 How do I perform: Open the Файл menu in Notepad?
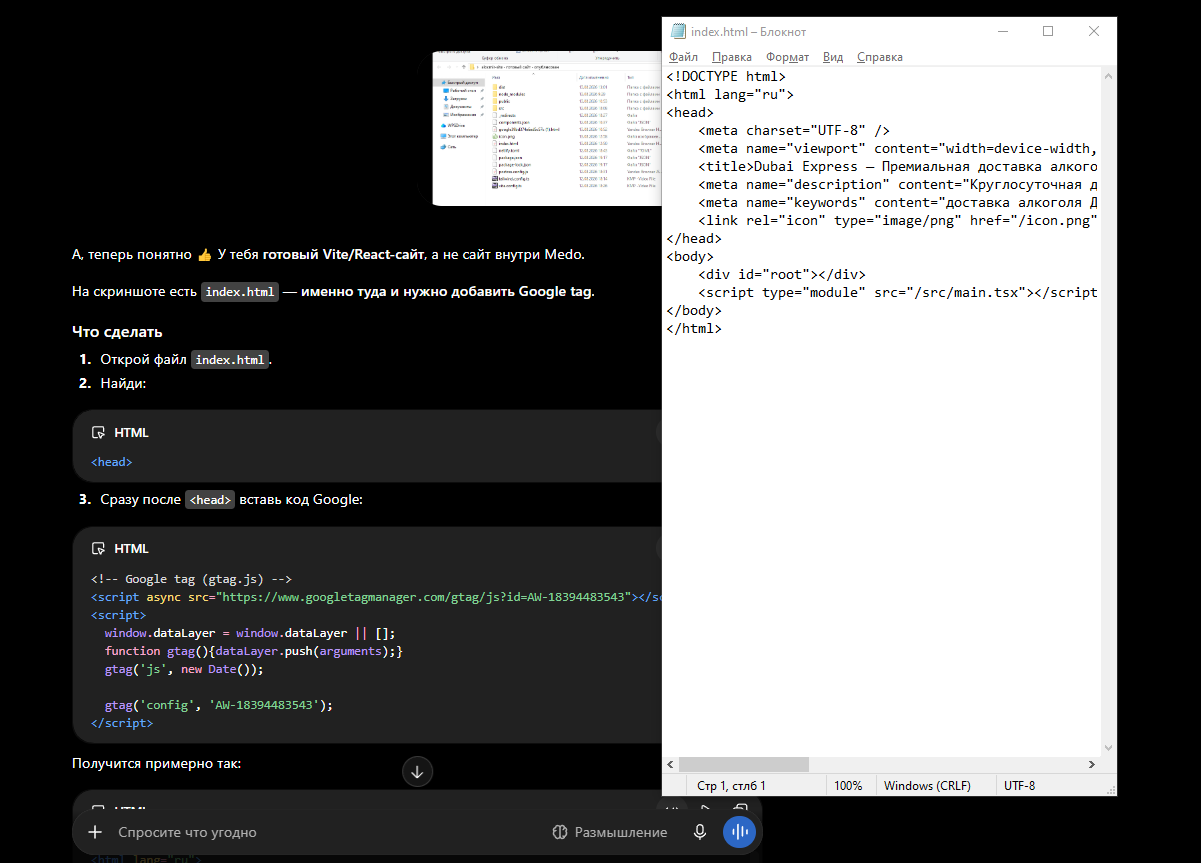pos(683,57)
